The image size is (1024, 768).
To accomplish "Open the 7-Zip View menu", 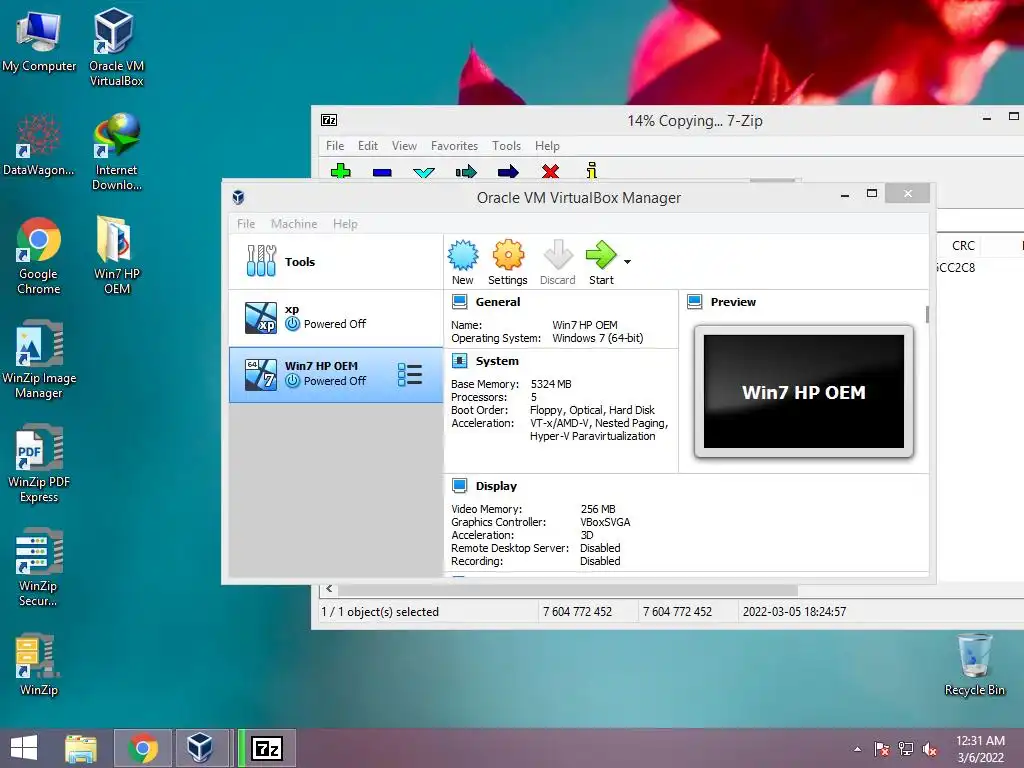I will [404, 146].
